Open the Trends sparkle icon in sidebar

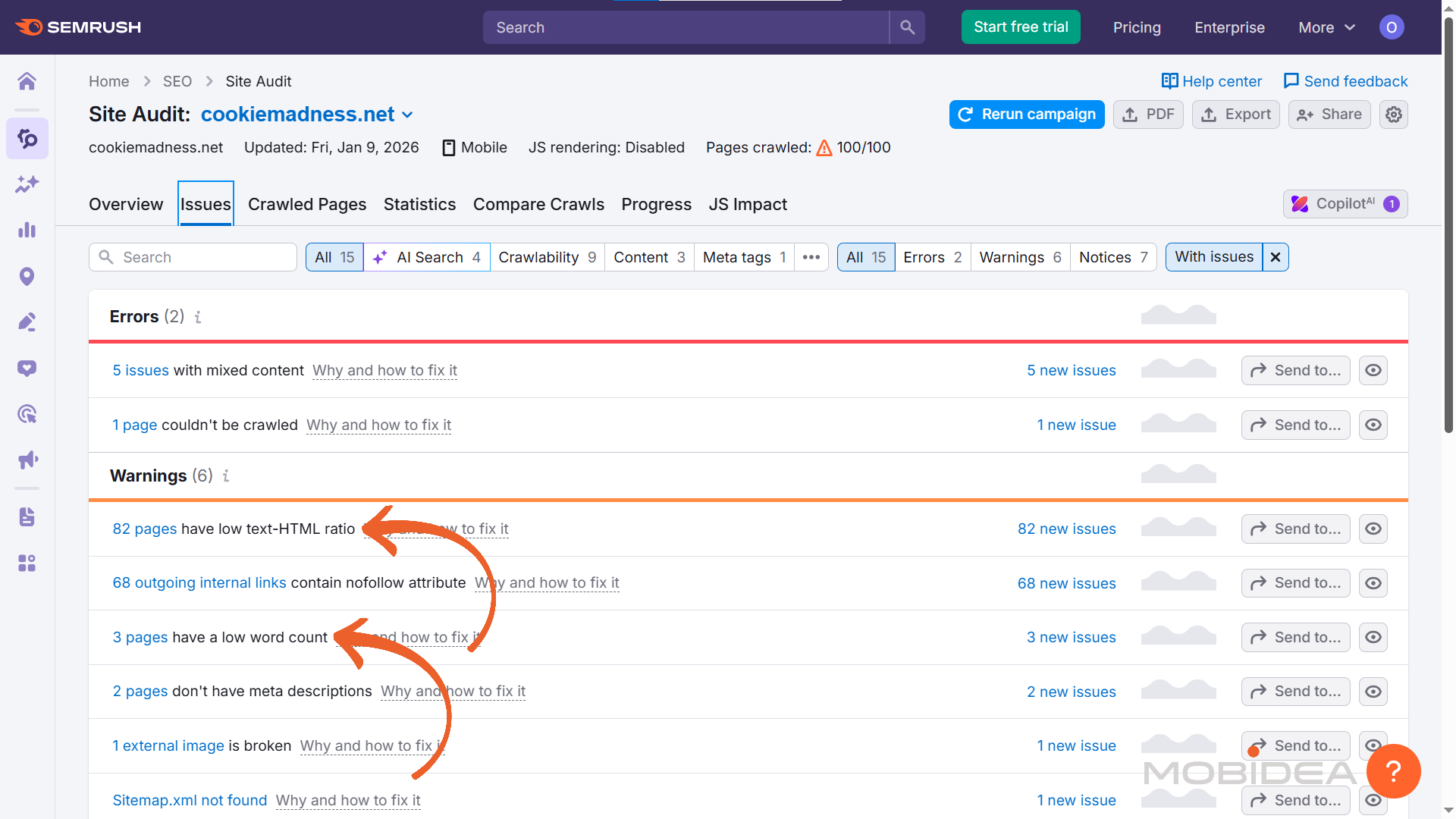click(x=27, y=184)
